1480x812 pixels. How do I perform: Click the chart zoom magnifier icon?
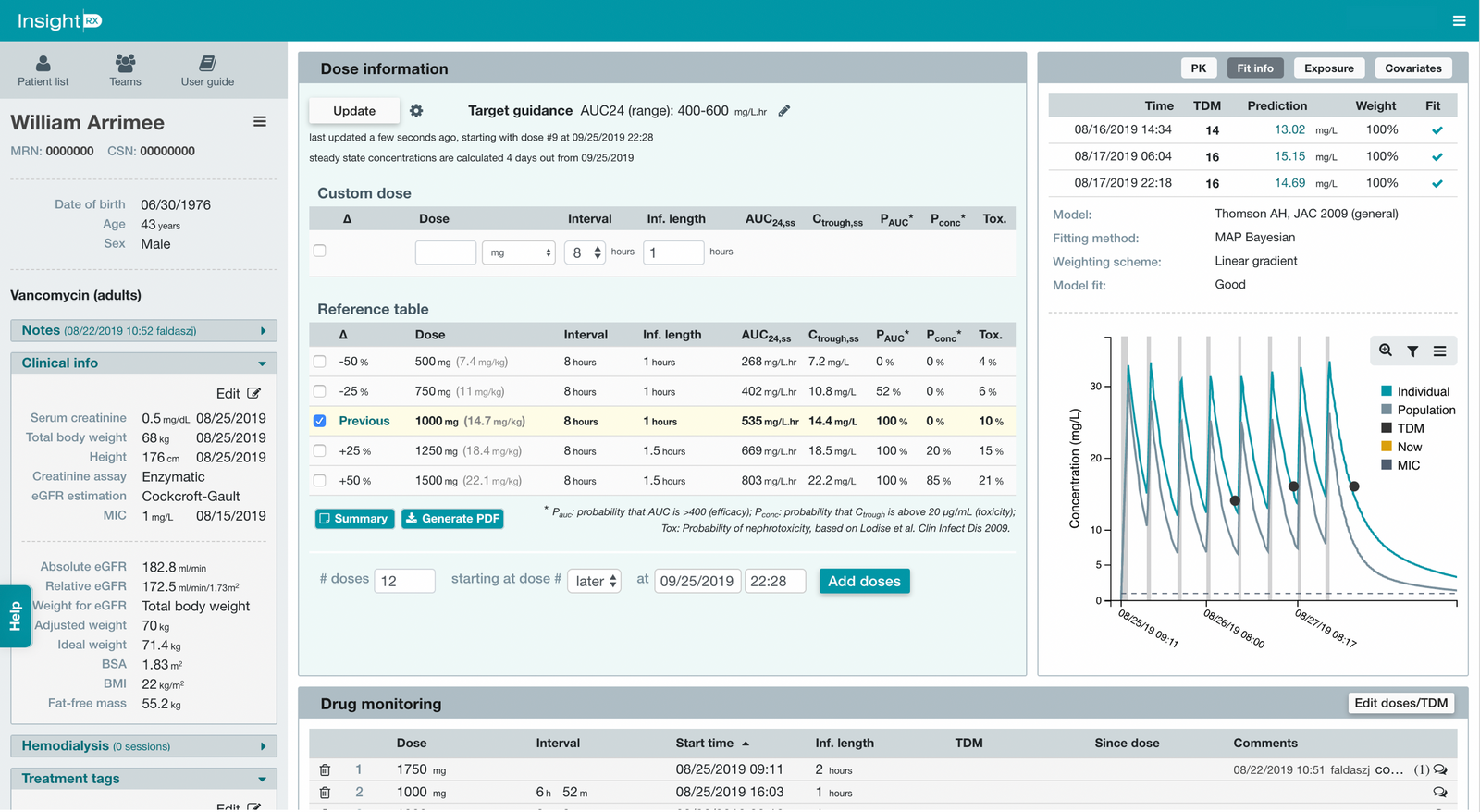(1386, 351)
